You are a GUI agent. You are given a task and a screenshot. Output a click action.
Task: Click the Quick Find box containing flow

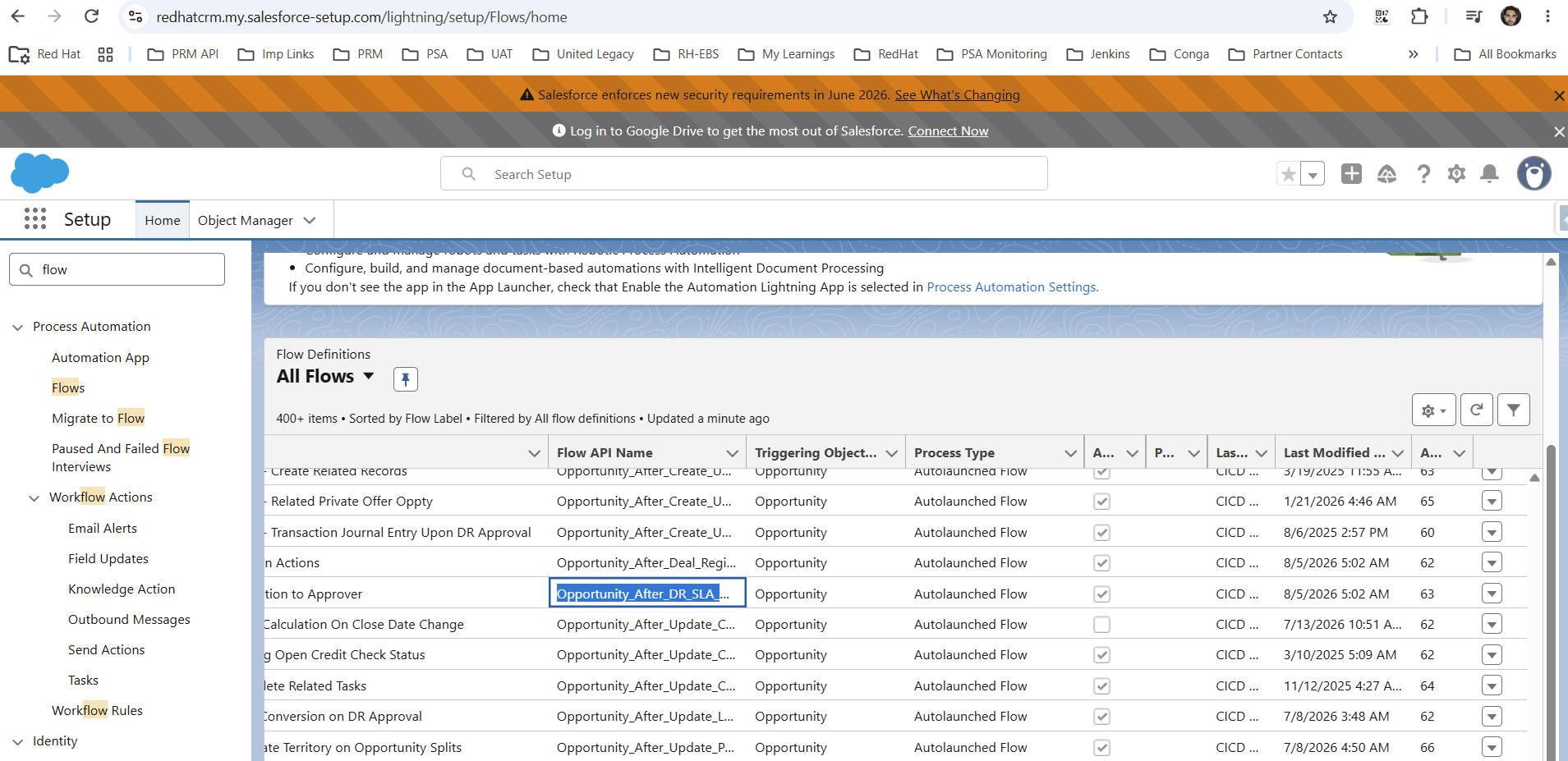[117, 269]
